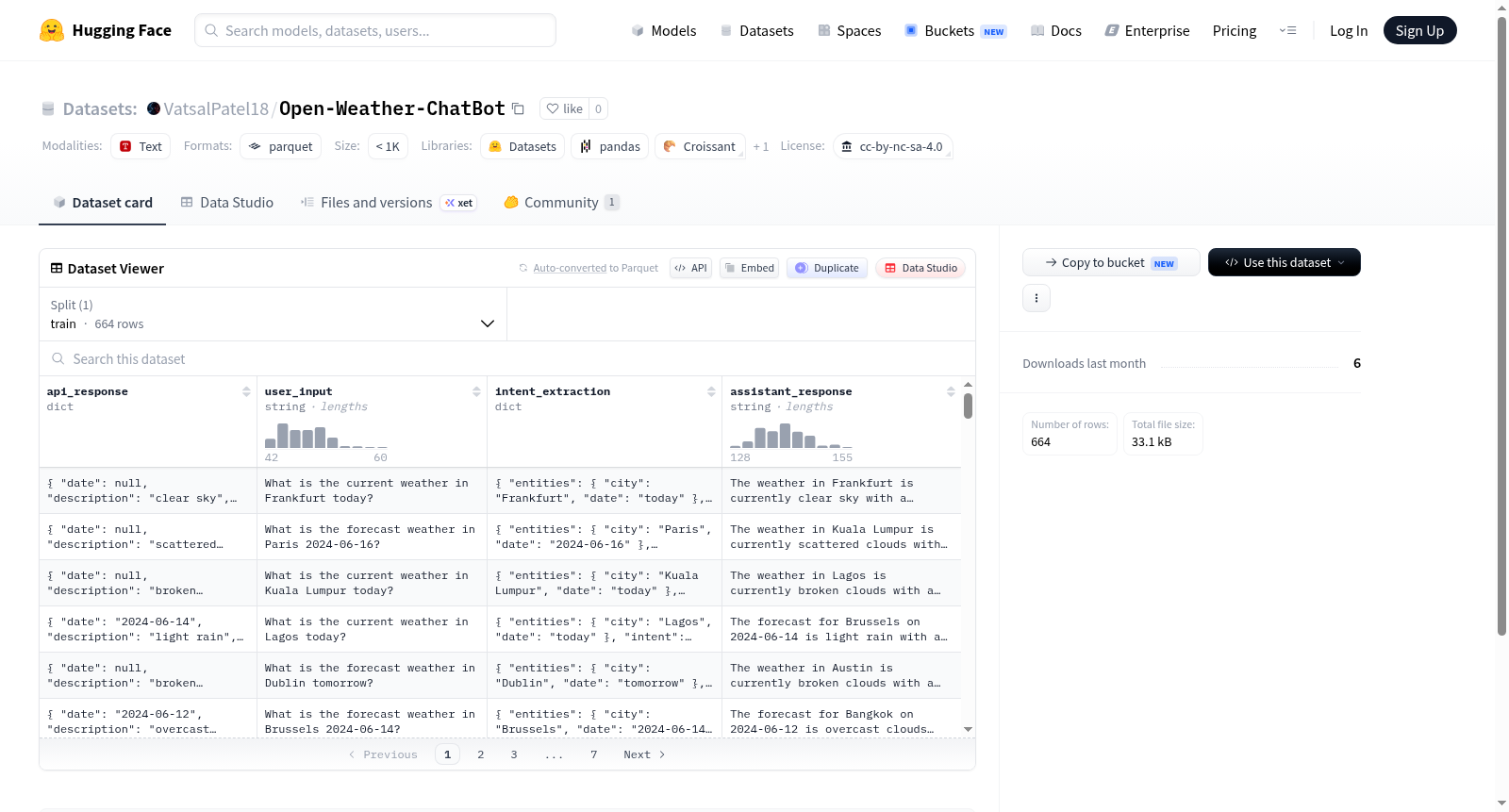Like the dataset with the heart button
Viewport: 1509px width, 812px height.
[565, 108]
